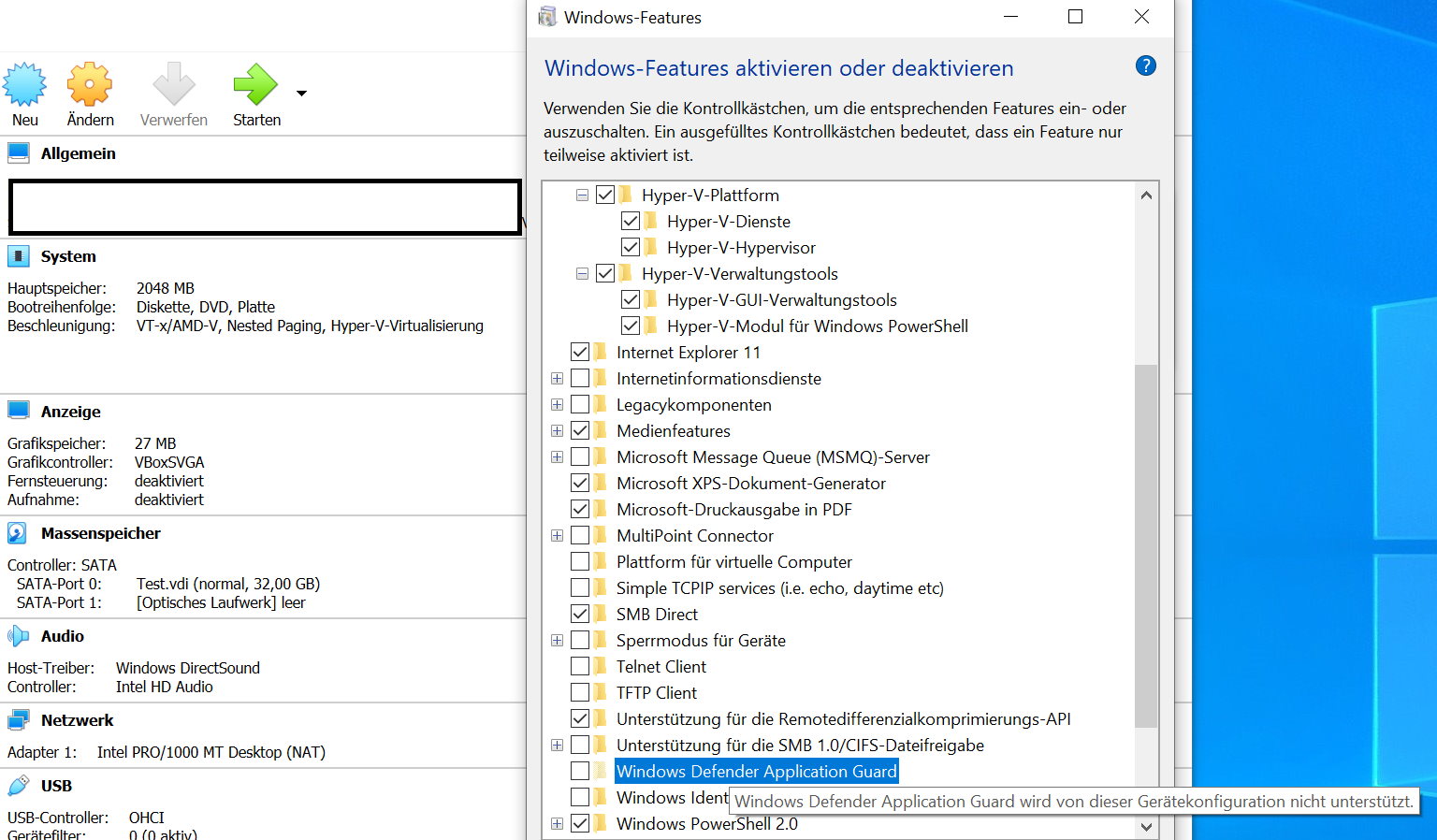Toggle the Microsoft-Druckausgabe in PDF checkbox
This screenshot has width=1437, height=840.
[580, 509]
